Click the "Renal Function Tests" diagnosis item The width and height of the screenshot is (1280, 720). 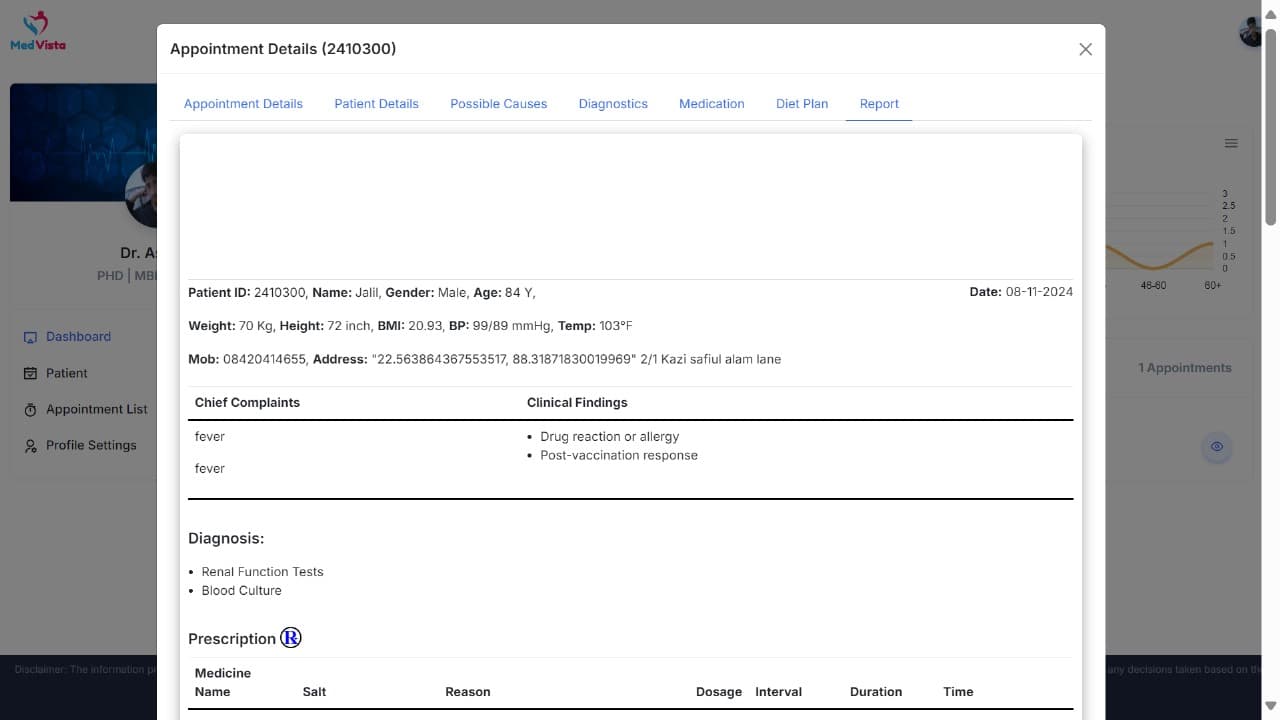[262, 572]
